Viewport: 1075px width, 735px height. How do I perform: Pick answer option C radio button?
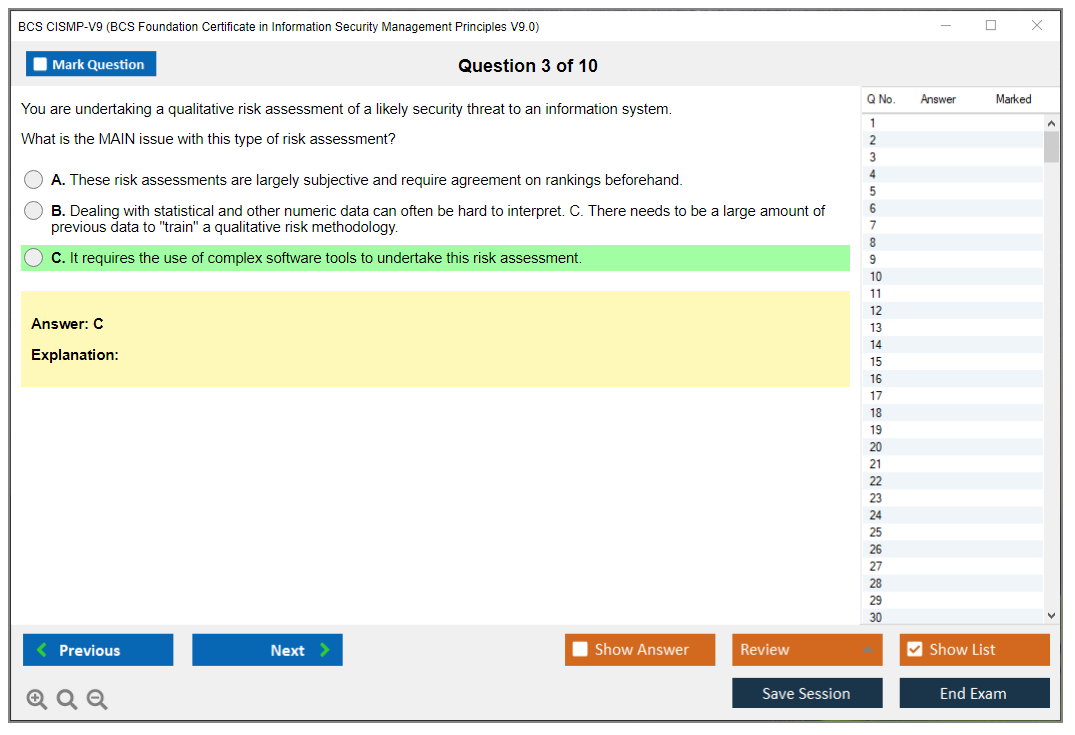[x=34, y=258]
